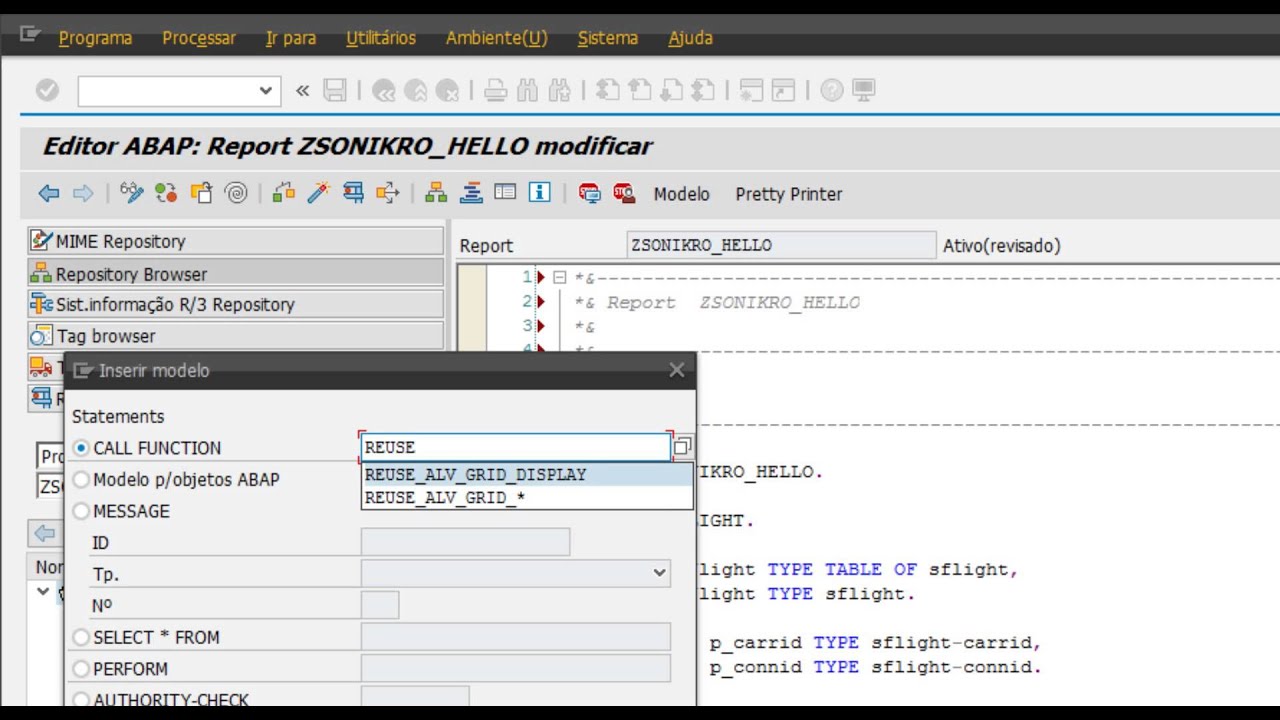Open the Customize Local Layout monitor icon
This screenshot has height=720, width=1280.
coord(863,91)
